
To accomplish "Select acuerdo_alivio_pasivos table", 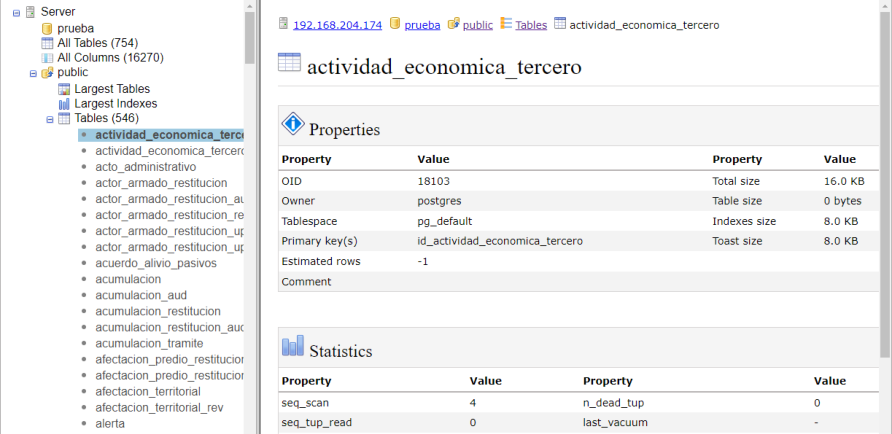I will tap(155, 263).
